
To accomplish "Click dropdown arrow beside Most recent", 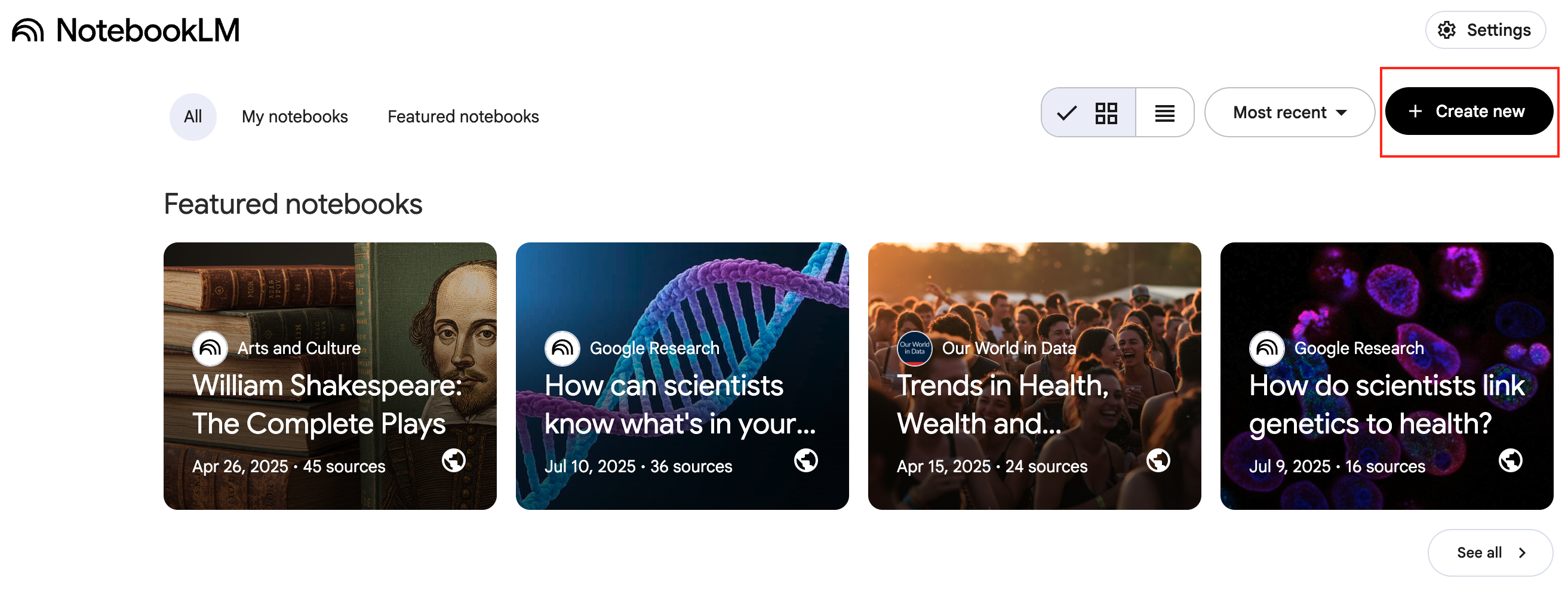I will tap(1341, 113).
